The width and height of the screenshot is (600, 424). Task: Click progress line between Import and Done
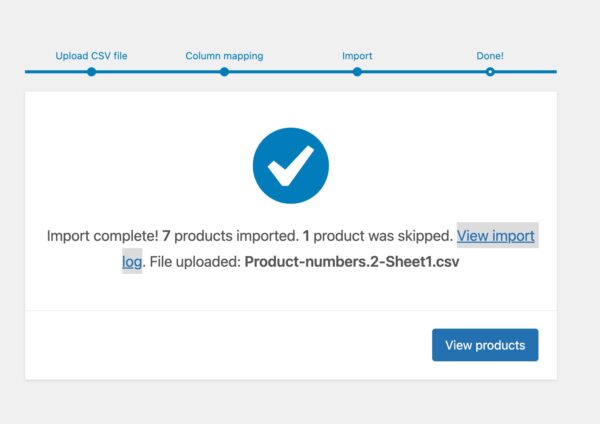pos(423,72)
